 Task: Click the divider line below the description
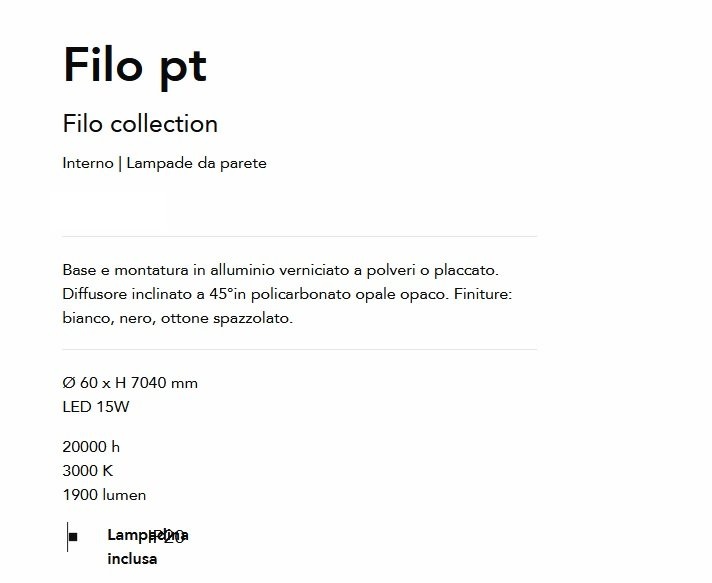coord(300,350)
